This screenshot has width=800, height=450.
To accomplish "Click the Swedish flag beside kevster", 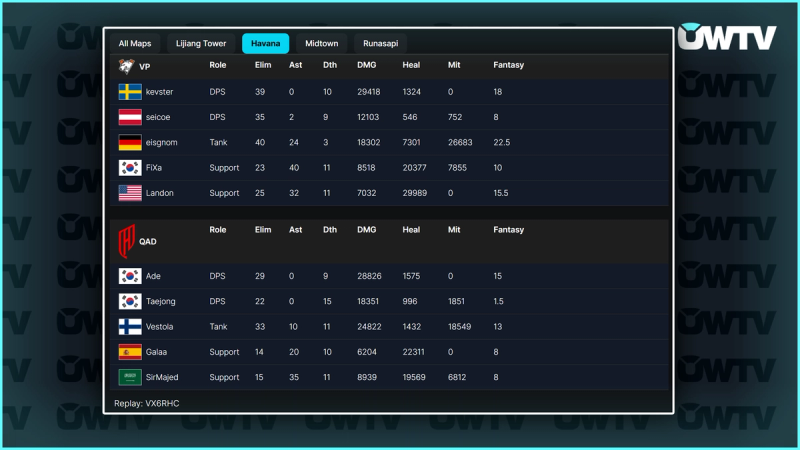I will [130, 92].
